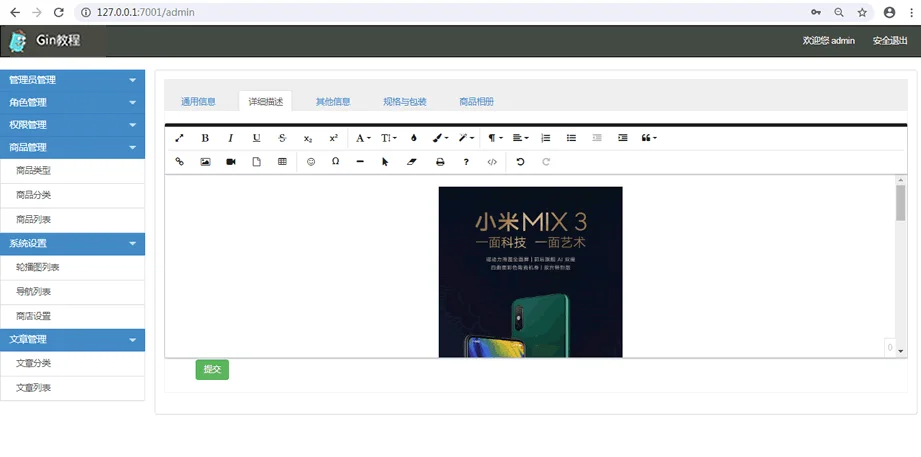Toggle fullscreen mode in the editor
The image size is (921, 457).
coord(180,138)
